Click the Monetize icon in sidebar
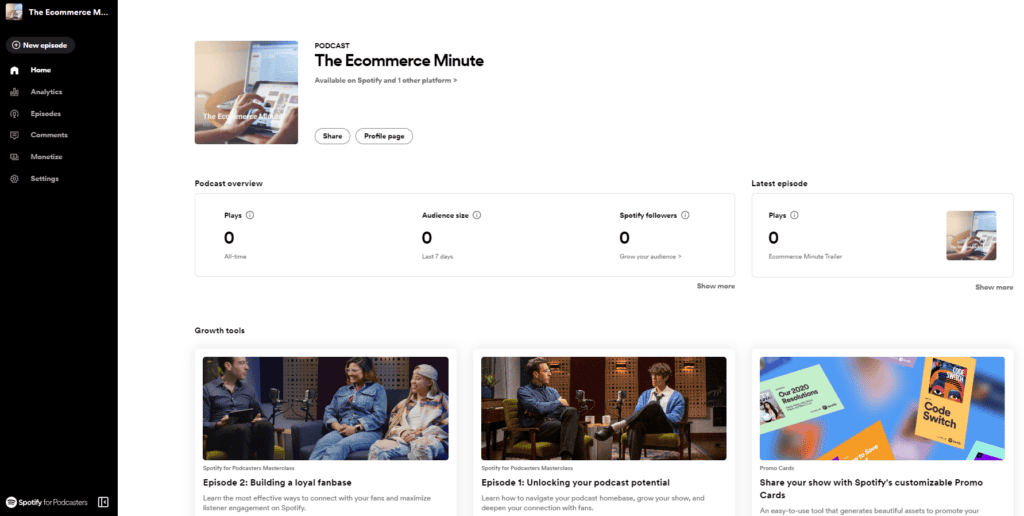Screen dimensions: 1024x516 14,157
